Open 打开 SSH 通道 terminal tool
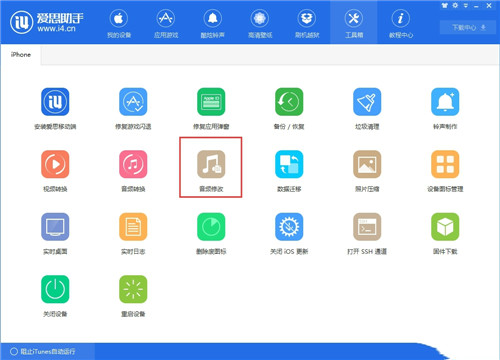The width and height of the screenshot is (500, 360). [367, 227]
